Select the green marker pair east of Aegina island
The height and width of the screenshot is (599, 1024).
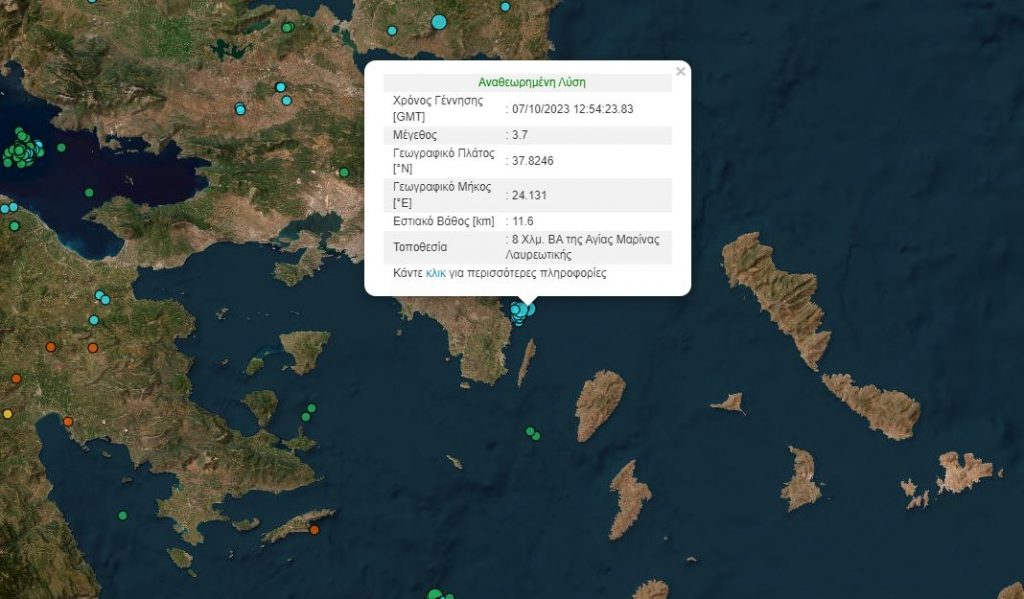(309, 412)
